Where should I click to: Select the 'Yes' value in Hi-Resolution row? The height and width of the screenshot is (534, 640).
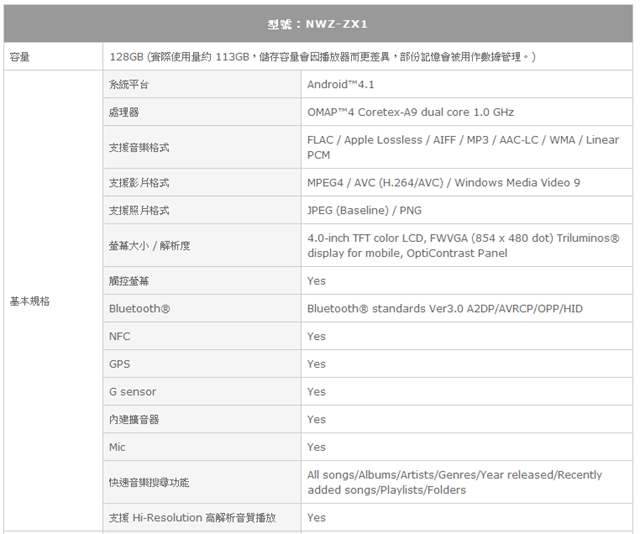[316, 518]
